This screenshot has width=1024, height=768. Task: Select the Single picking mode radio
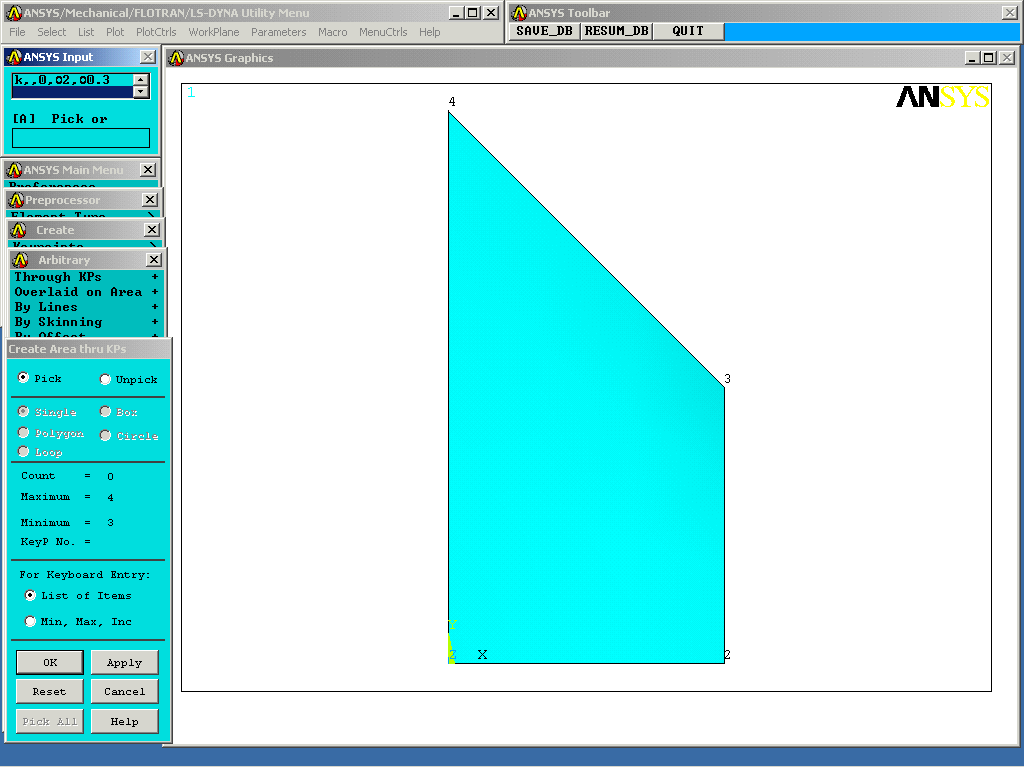tap(24, 411)
